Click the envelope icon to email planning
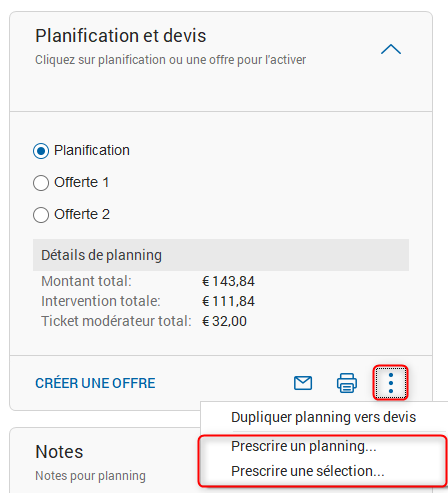 tap(303, 383)
